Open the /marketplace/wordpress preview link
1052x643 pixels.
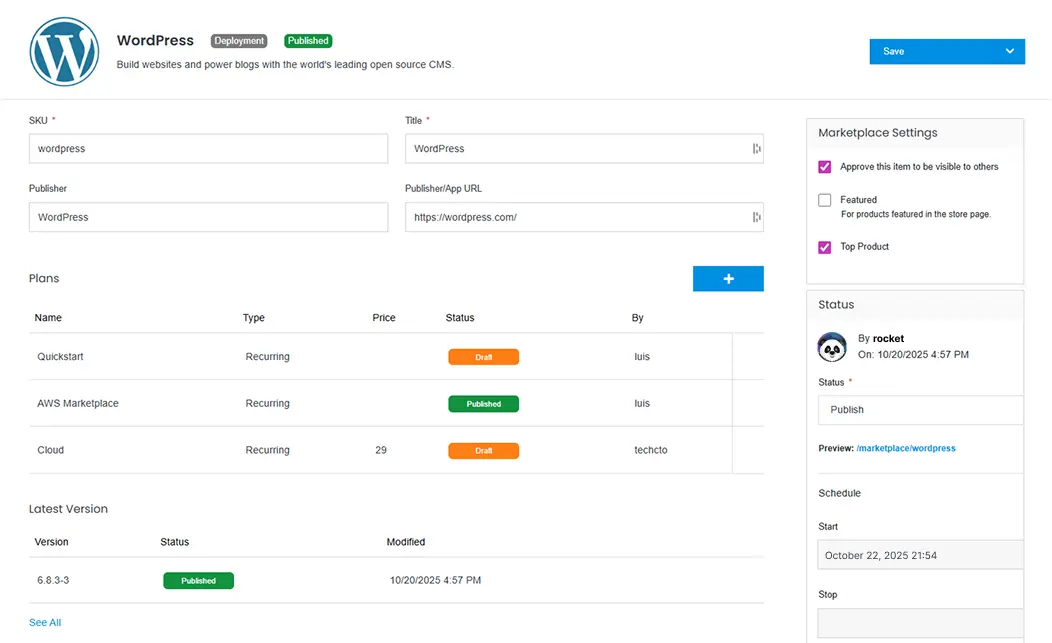[x=906, y=448]
